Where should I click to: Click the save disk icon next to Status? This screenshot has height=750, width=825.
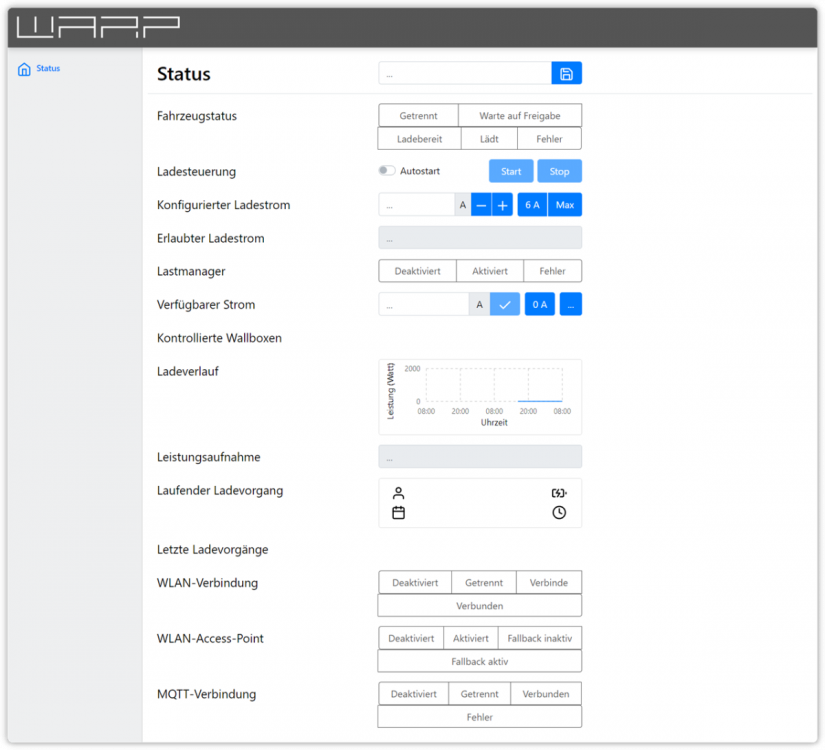pos(566,73)
